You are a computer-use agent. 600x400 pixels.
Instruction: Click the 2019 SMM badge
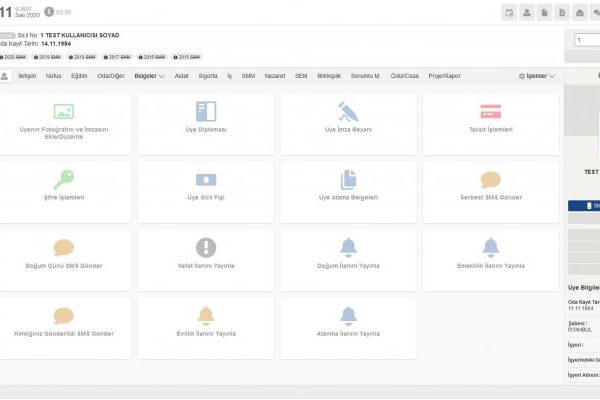47,57
